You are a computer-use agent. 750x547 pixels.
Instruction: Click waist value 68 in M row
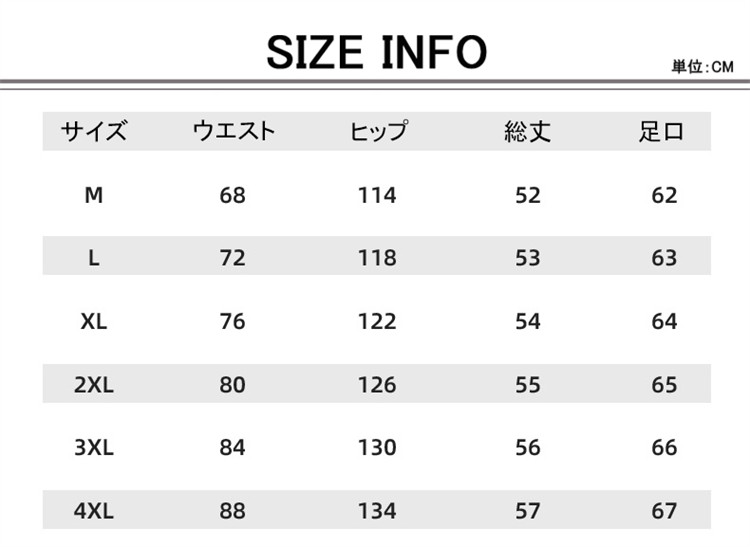(232, 195)
